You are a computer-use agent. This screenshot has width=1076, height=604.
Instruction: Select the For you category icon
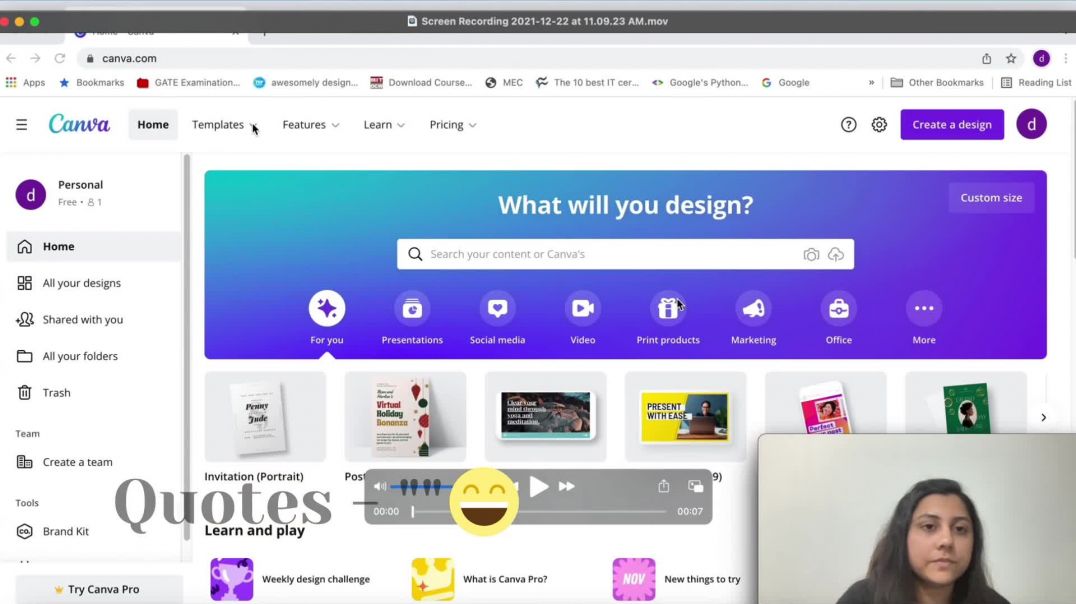tap(327, 308)
